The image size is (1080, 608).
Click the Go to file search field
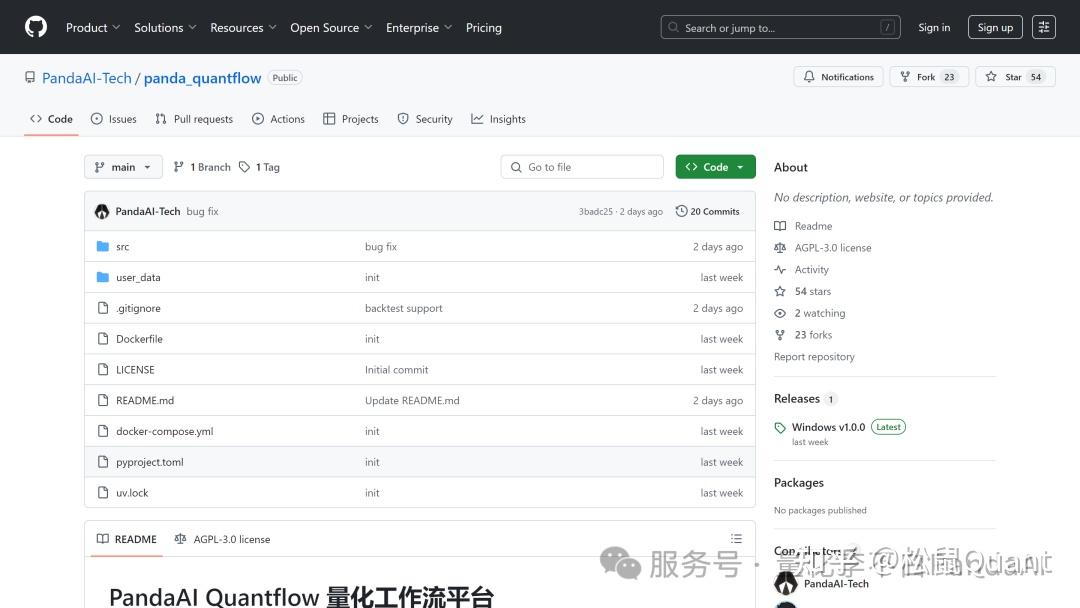582,167
